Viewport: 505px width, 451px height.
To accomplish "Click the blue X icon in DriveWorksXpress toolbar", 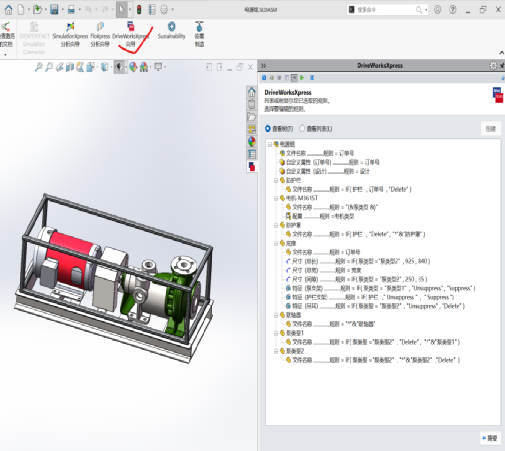I will (312, 78).
